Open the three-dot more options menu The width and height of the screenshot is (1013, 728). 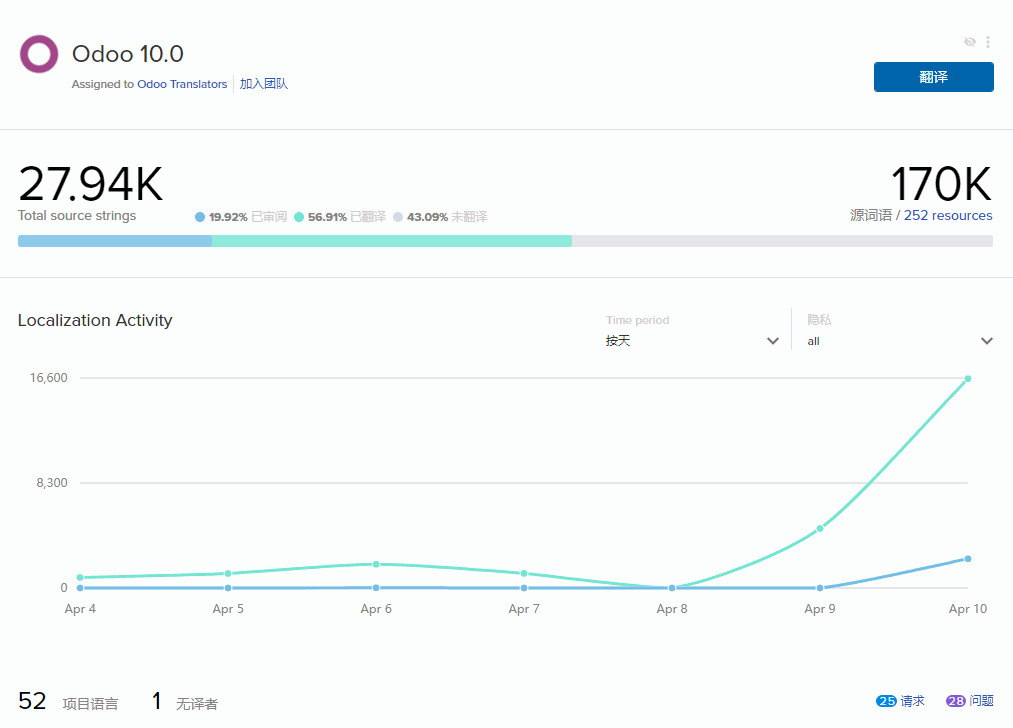pos(988,42)
